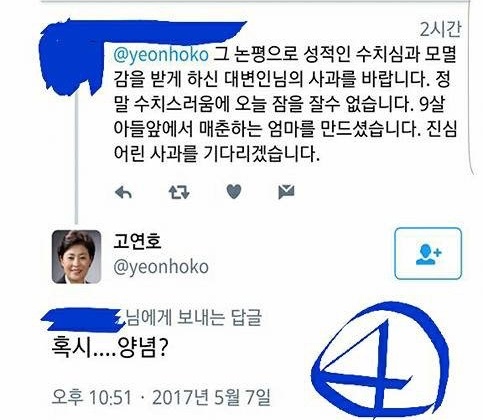Click the 2017년 5월 7일 date text

(x=211, y=397)
